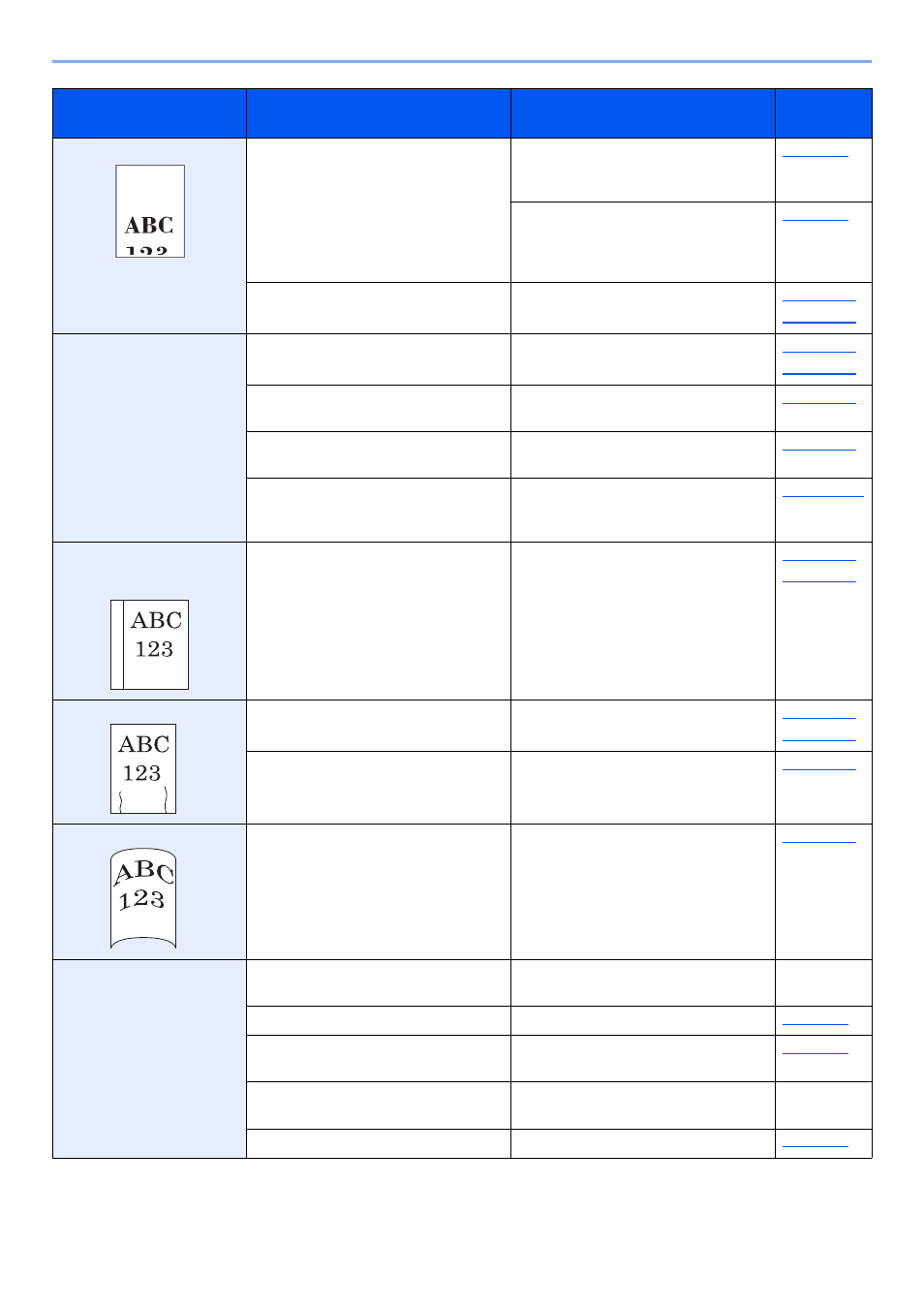Open the reference link beside the curled paper illustration
This screenshot has height=1308, width=924.
(819, 841)
